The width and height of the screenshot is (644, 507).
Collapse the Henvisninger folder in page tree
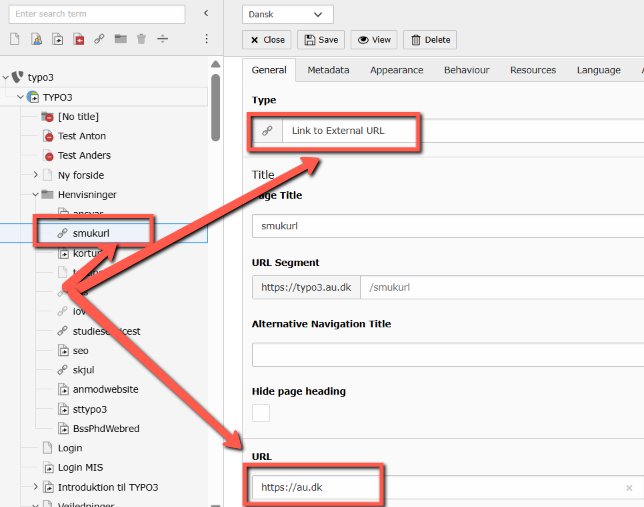tap(36, 194)
